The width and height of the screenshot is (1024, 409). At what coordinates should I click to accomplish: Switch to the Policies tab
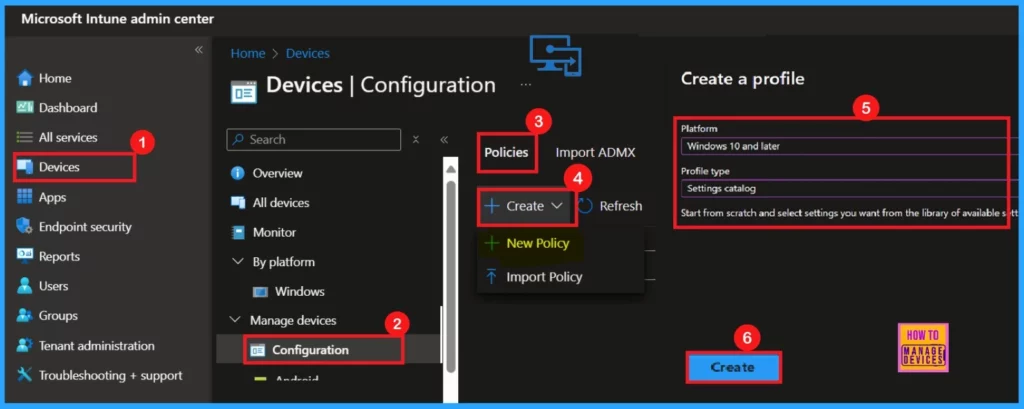506,152
